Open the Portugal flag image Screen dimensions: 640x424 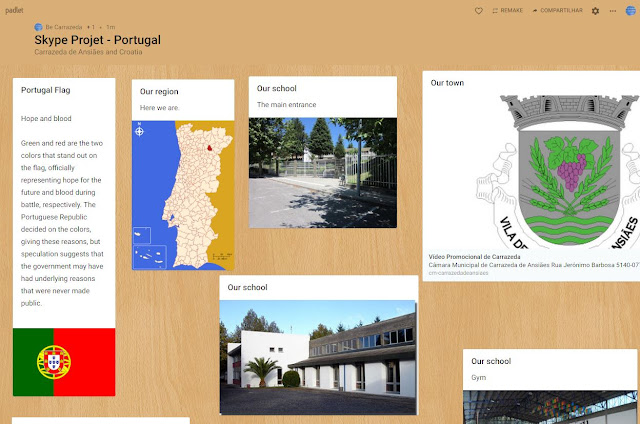click(x=64, y=362)
